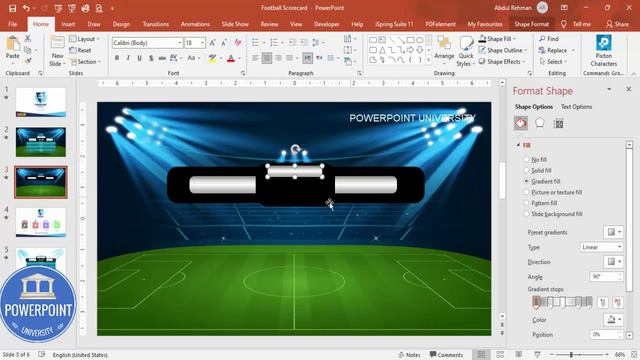This screenshot has width=640, height=360.
Task: Increase the font size
Action: pos(213,43)
